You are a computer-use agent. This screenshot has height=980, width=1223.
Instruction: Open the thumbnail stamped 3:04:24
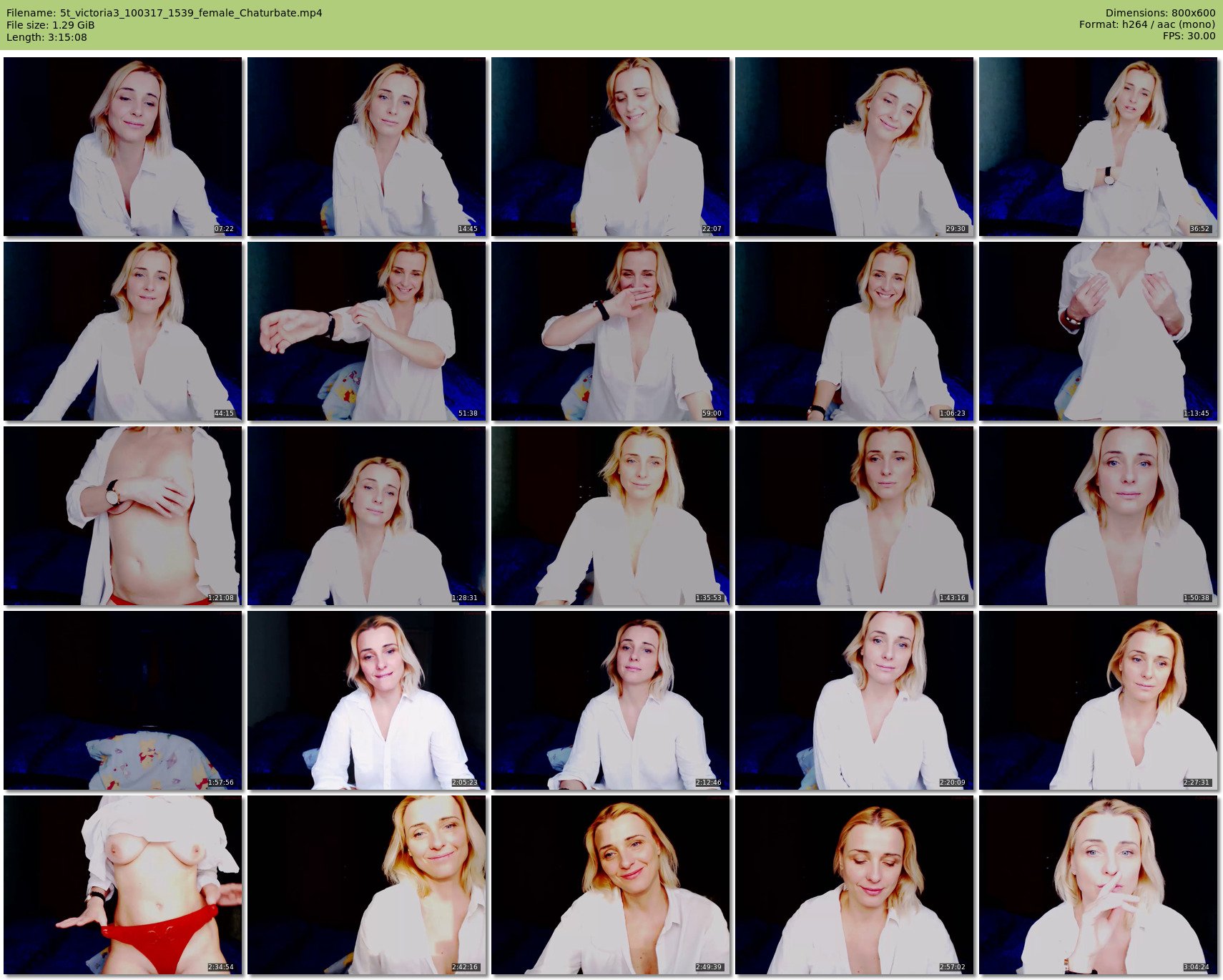1099,885
